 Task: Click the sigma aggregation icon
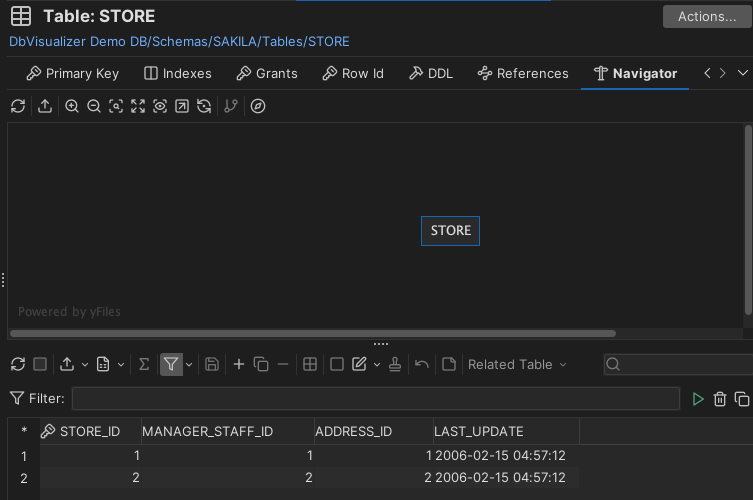144,365
